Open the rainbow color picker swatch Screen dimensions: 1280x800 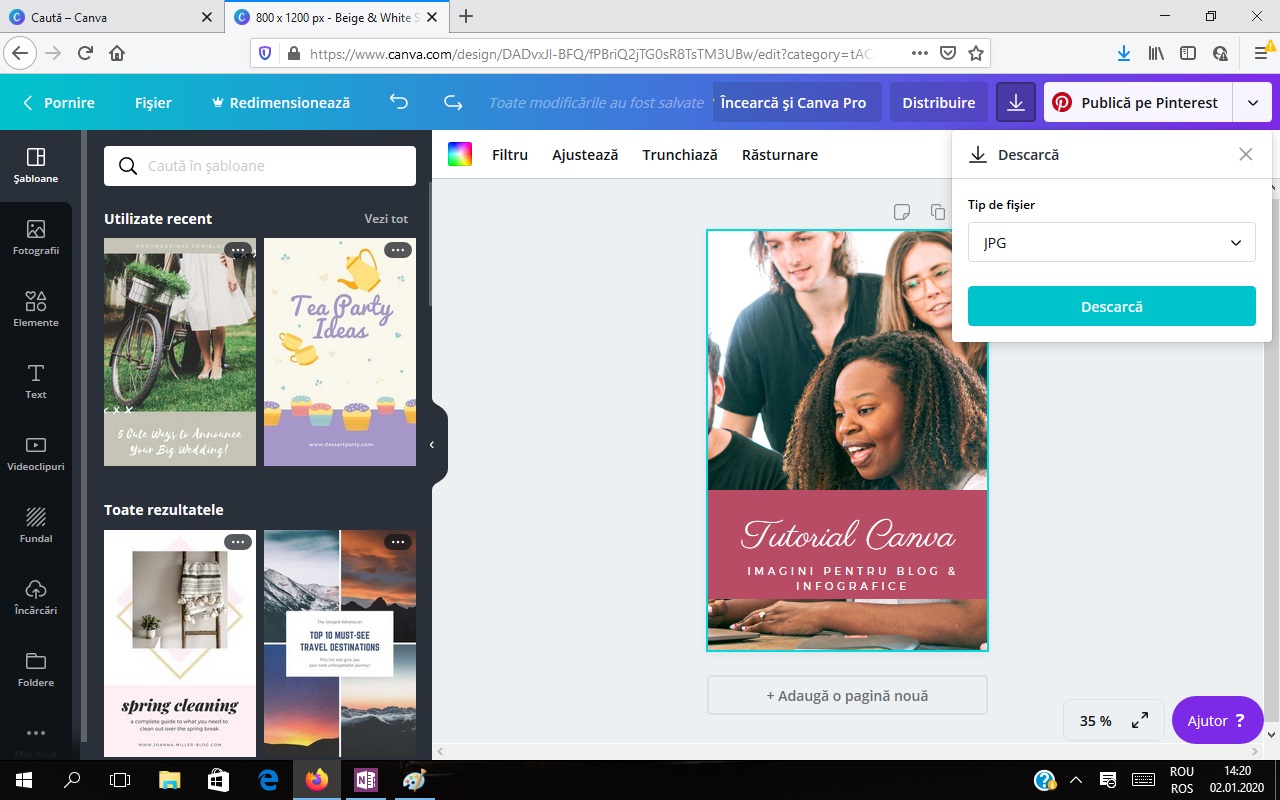(460, 154)
